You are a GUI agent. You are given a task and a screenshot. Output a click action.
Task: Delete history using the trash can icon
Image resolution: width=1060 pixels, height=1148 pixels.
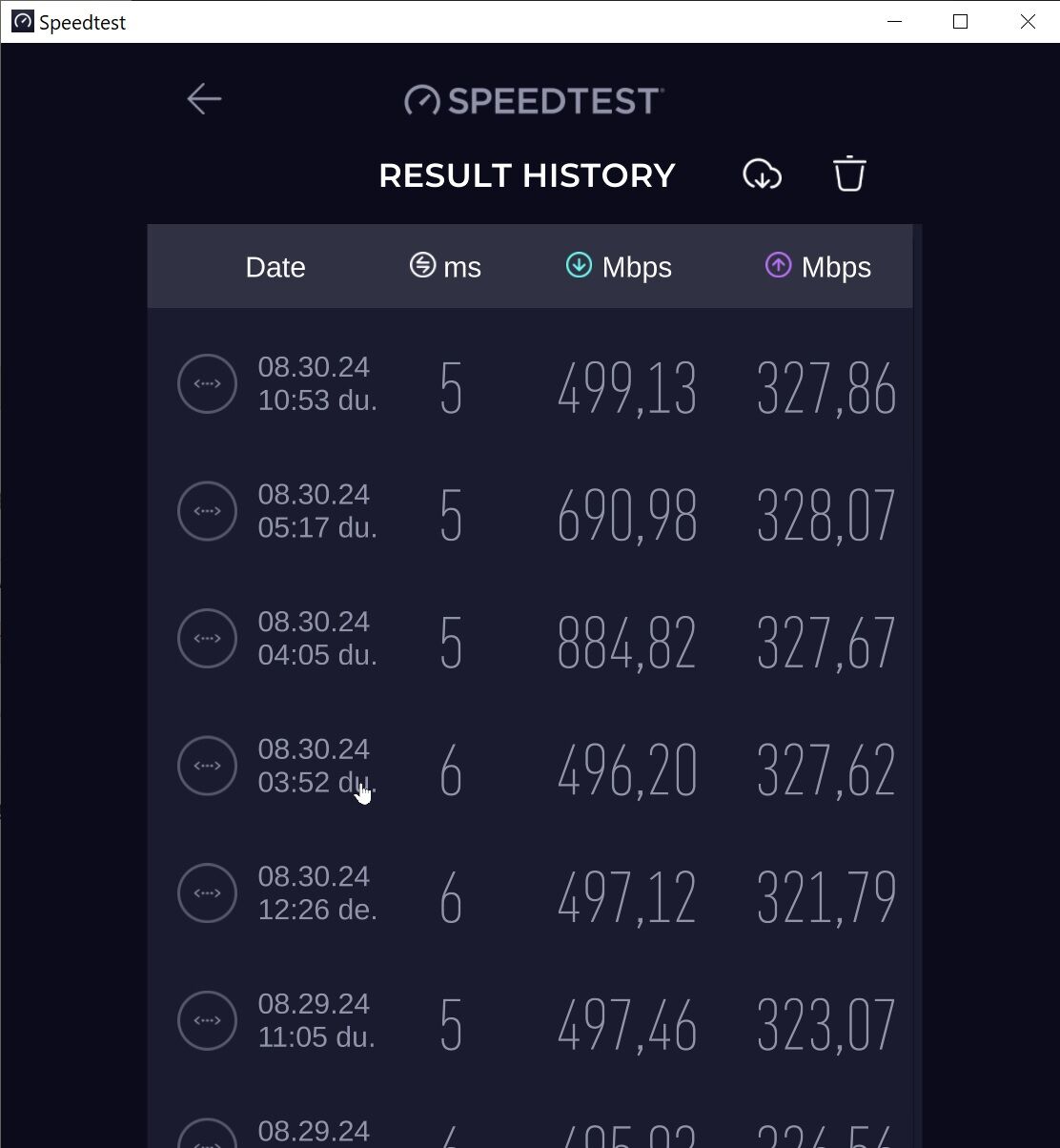coord(849,174)
